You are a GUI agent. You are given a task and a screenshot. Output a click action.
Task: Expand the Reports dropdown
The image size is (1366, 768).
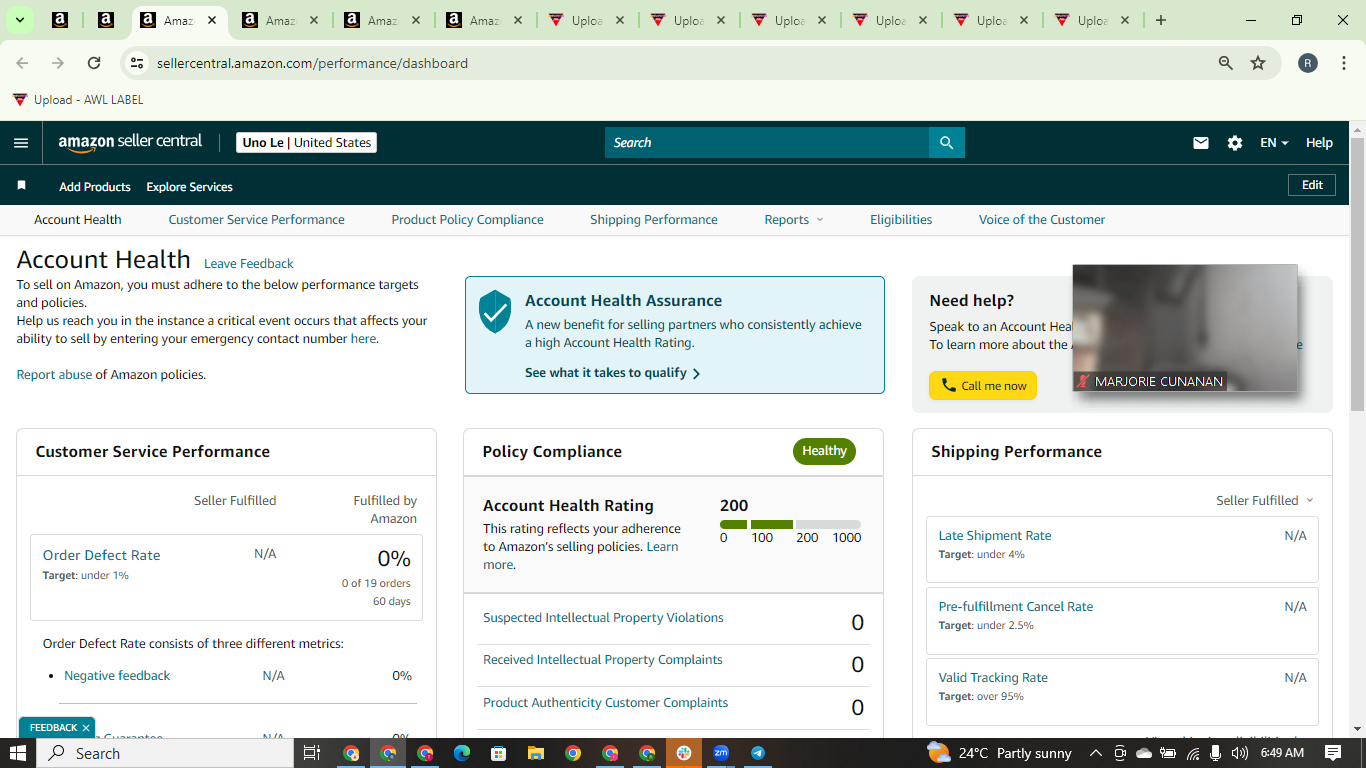coord(794,220)
